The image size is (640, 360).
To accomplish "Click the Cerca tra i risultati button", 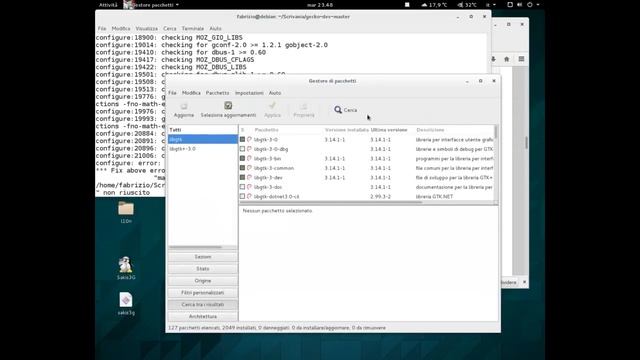I will click(203, 304).
